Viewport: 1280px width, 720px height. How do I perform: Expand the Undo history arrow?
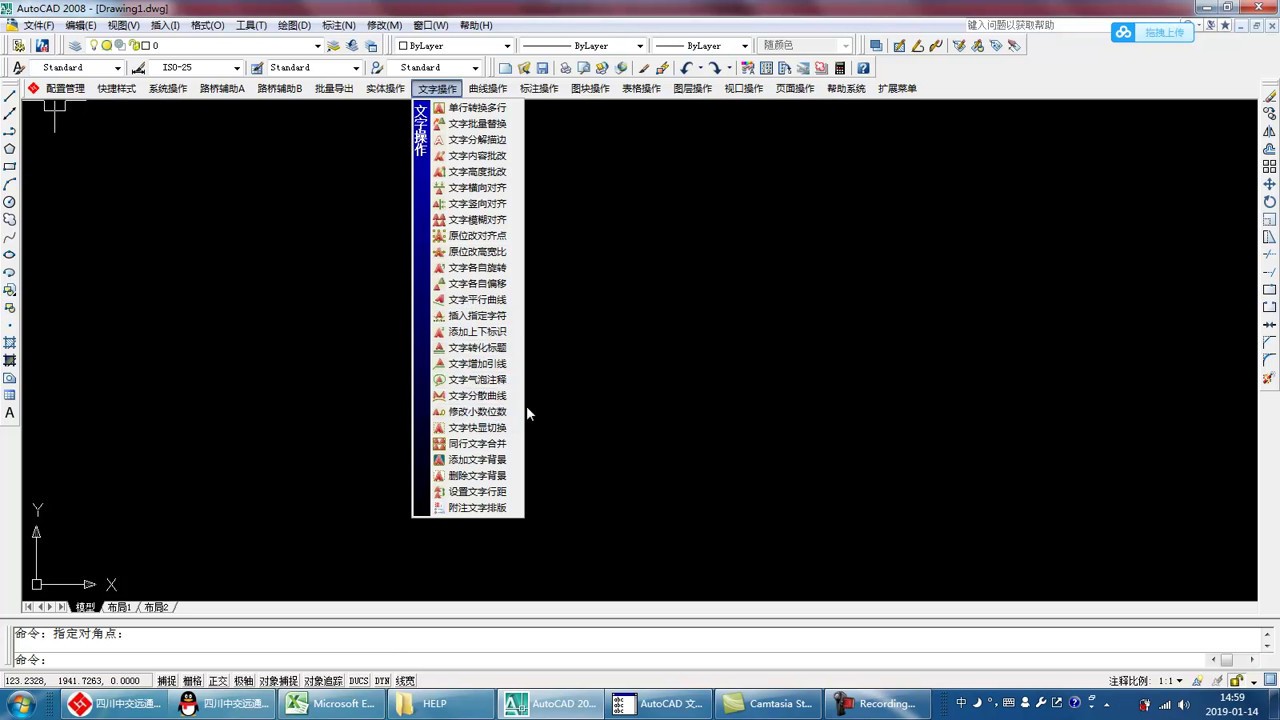700,68
